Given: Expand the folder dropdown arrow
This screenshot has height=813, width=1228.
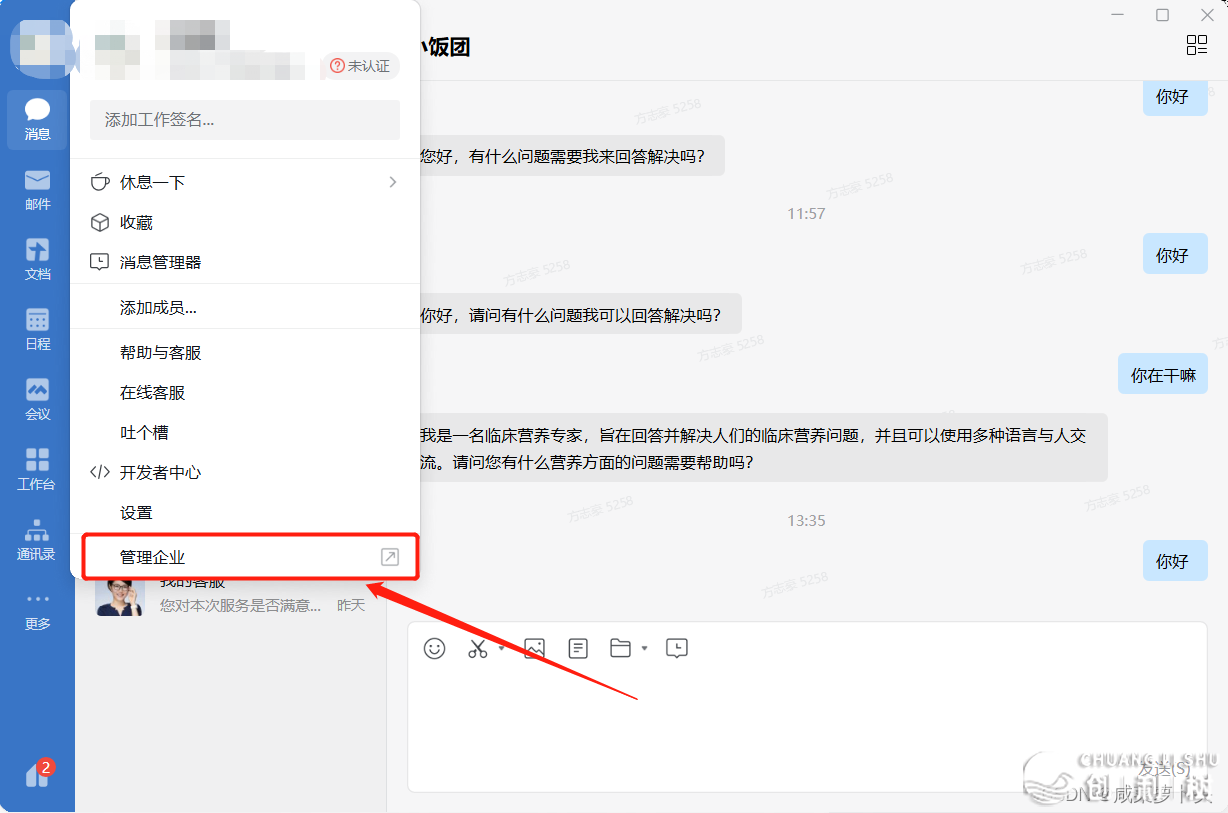Looking at the screenshot, I should (x=645, y=648).
